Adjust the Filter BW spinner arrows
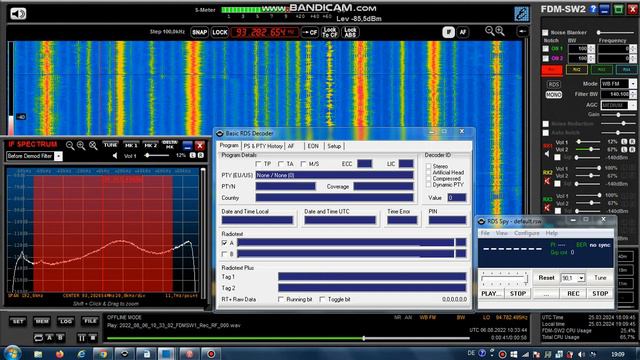 (633, 94)
